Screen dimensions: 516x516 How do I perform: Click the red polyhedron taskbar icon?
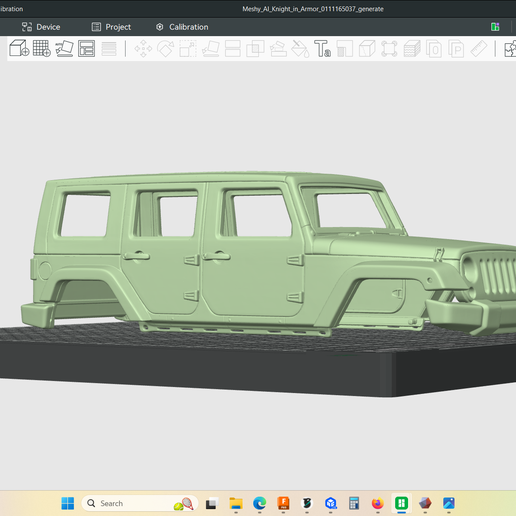[x=425, y=503]
